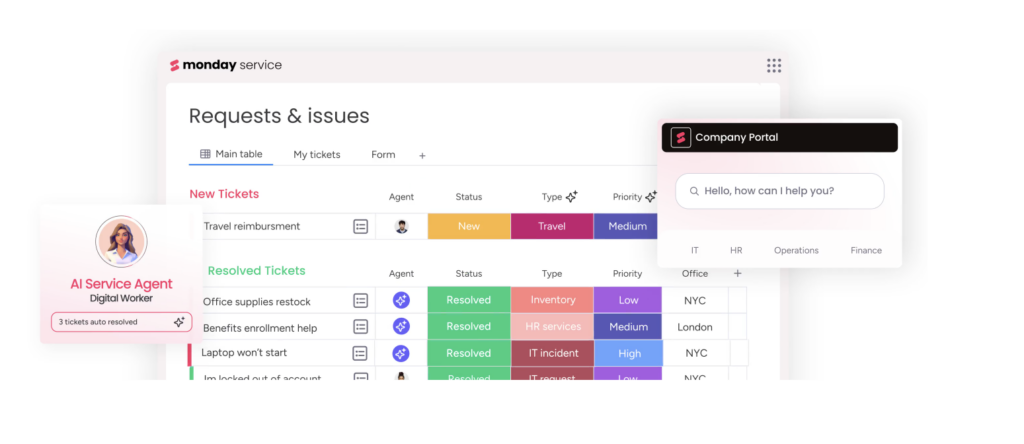This screenshot has width=1024, height=444.
Task: Open the New status cell dropdown
Action: (469, 226)
